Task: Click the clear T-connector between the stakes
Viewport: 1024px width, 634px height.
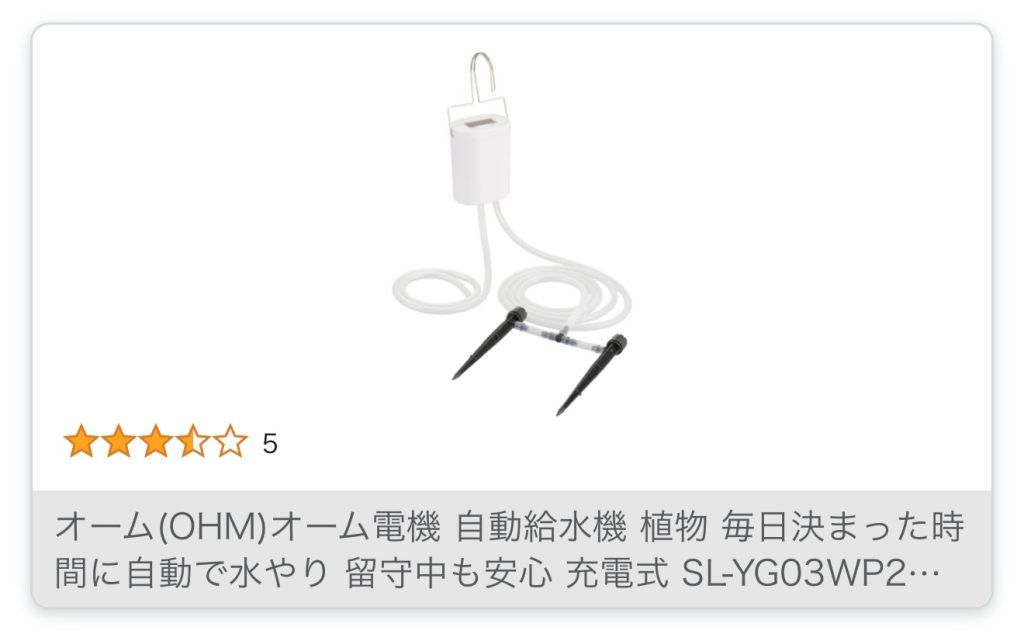Action: coord(560,336)
